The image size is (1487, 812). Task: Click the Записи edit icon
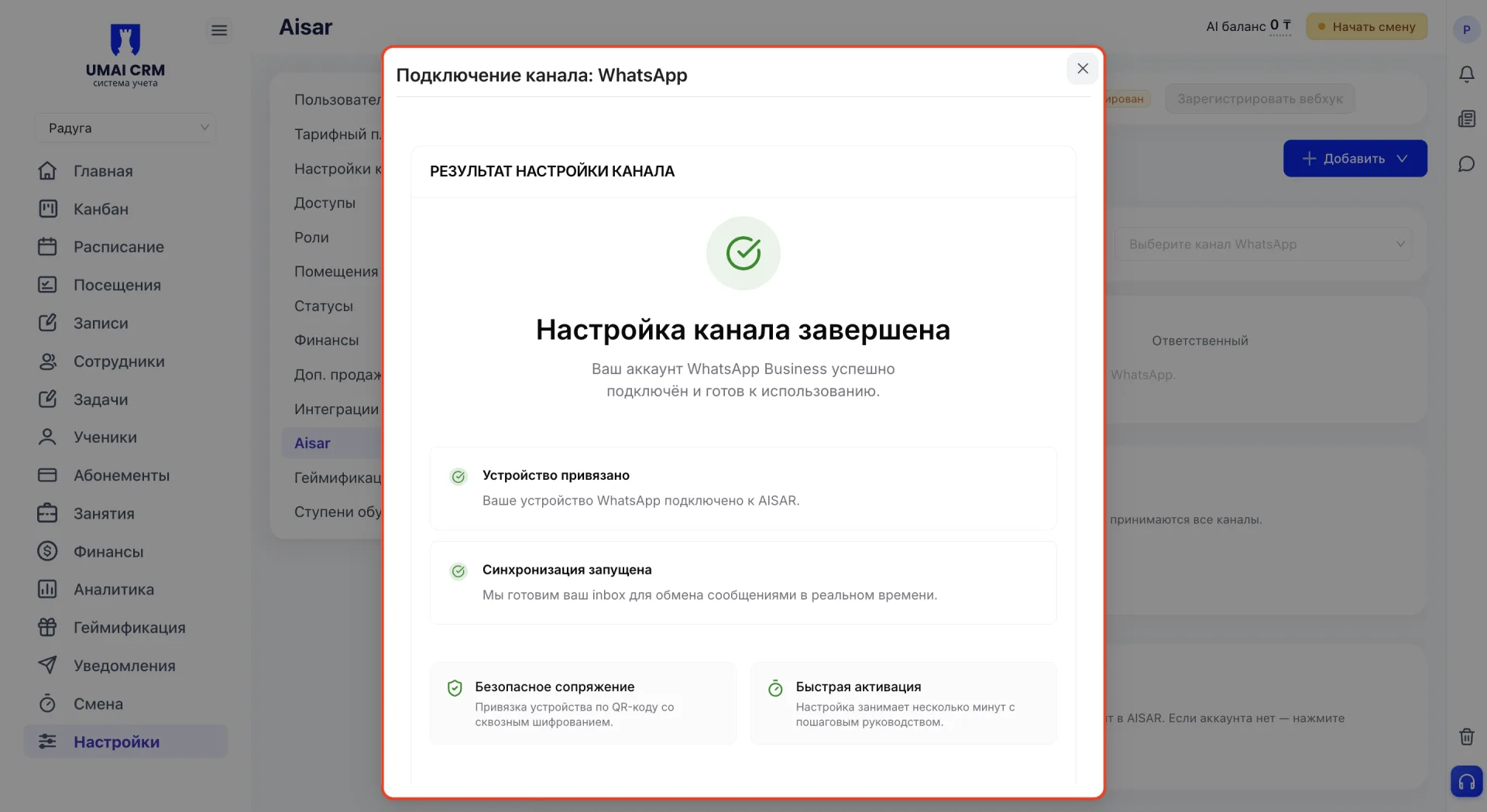47,323
